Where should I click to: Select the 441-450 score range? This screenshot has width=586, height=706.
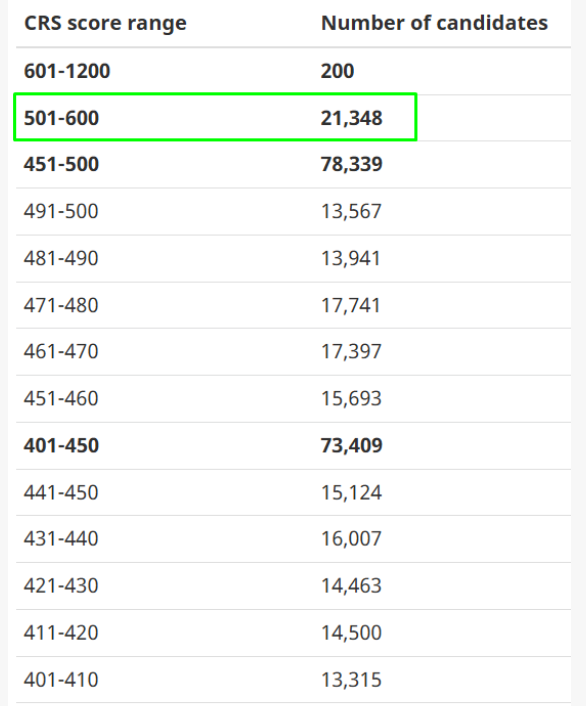pyautogui.click(x=61, y=493)
